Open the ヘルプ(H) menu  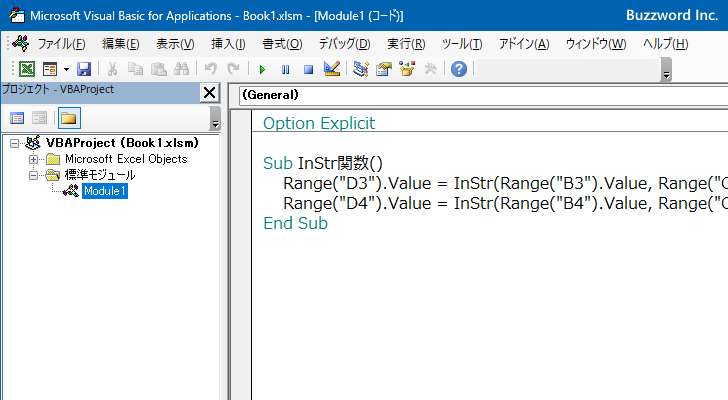[x=665, y=44]
